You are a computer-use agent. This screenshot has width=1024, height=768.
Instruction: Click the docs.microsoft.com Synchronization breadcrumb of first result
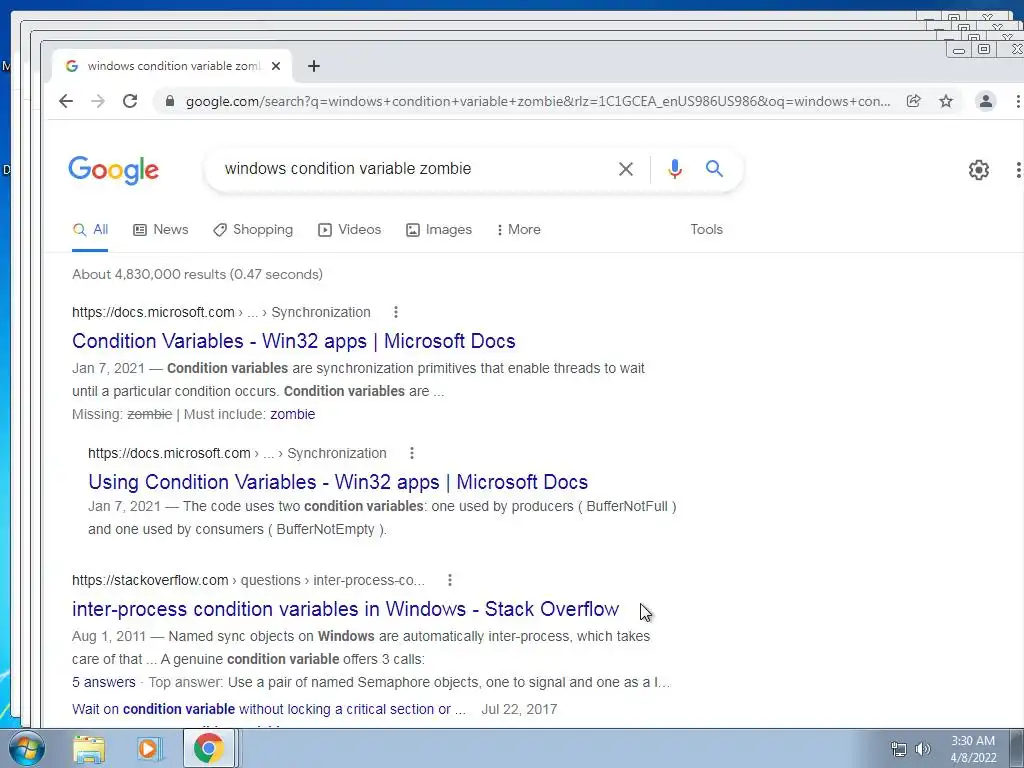221,312
